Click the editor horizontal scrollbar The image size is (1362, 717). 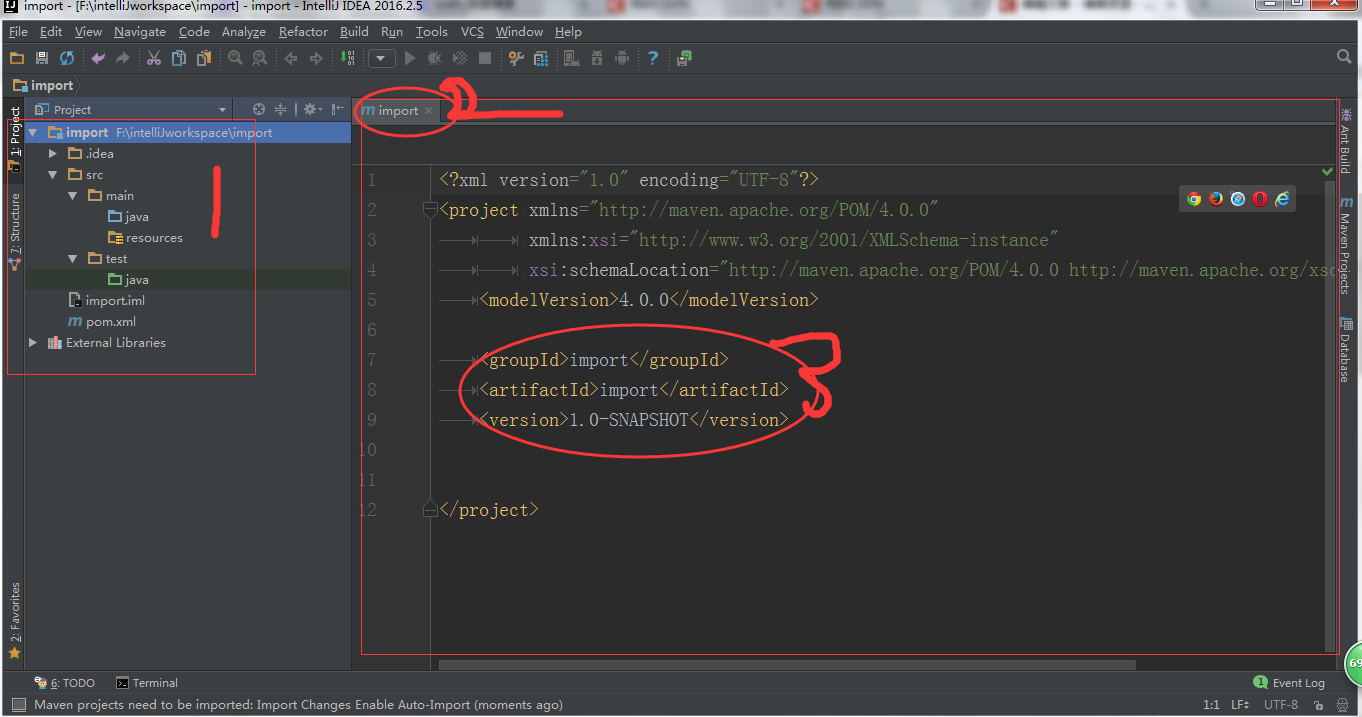(786, 665)
